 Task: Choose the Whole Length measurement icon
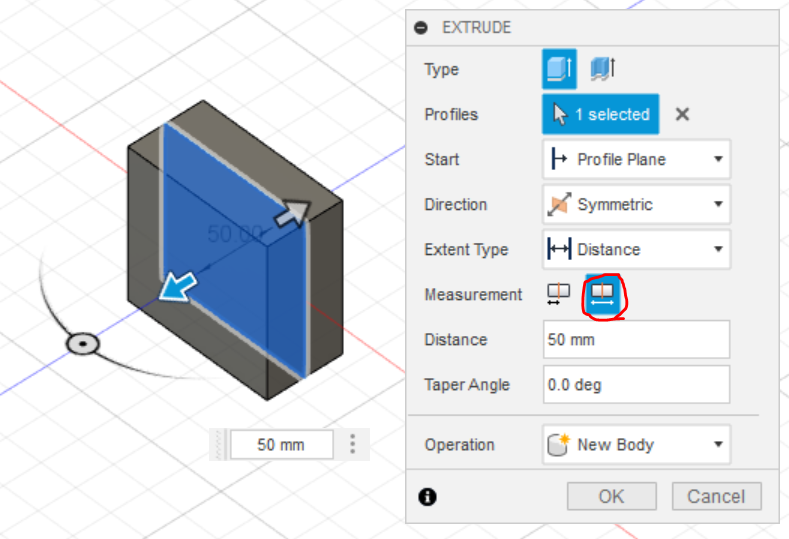[x=602, y=294]
